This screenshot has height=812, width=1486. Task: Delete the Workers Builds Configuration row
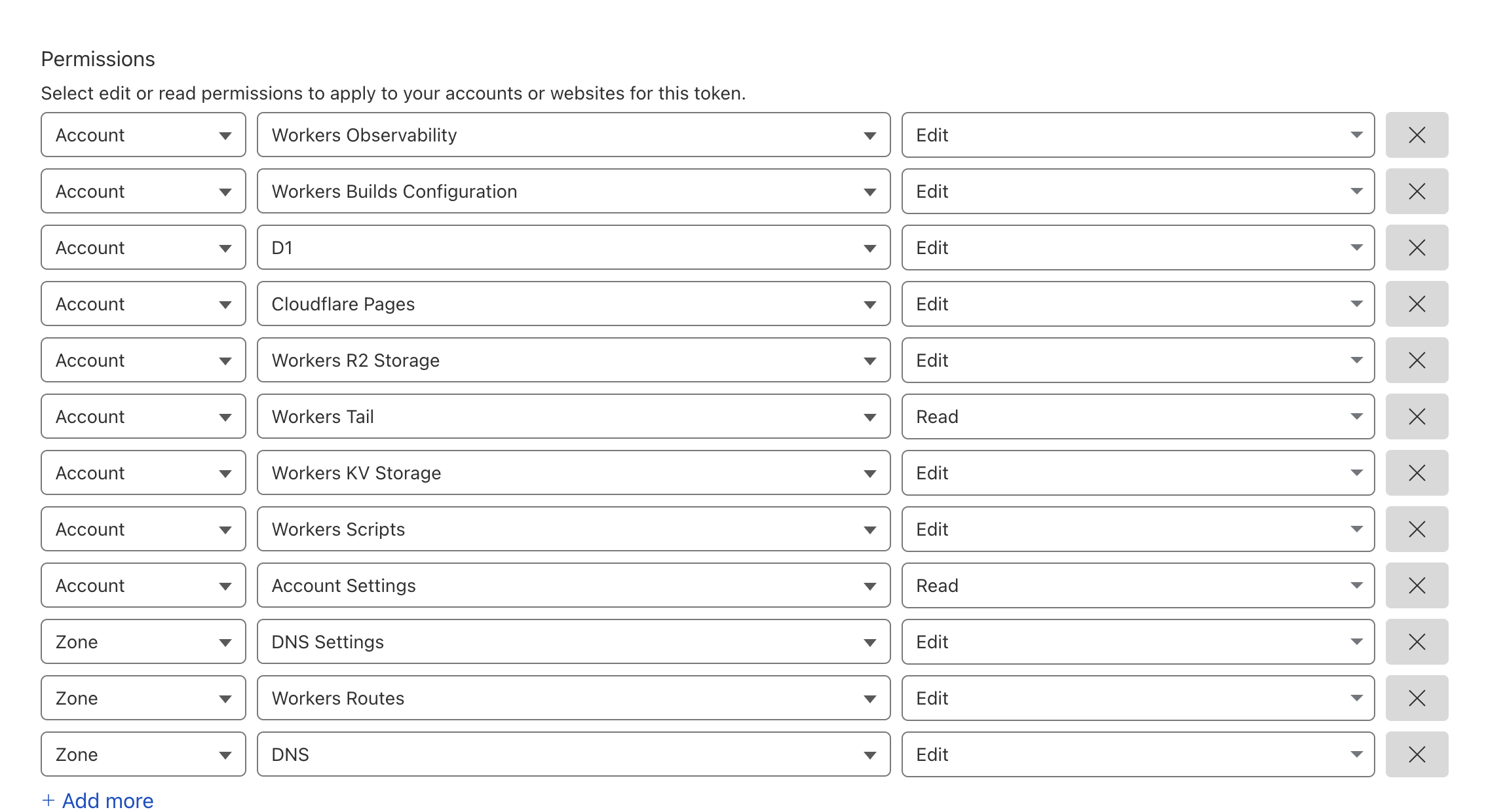tap(1417, 191)
